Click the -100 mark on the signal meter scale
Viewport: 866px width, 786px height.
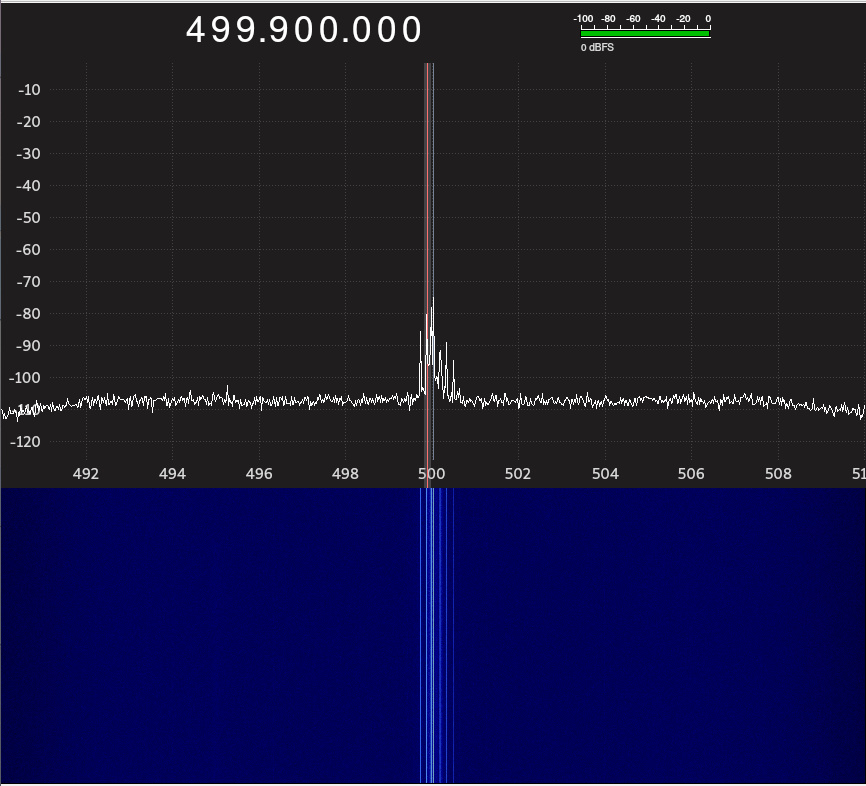(x=583, y=19)
